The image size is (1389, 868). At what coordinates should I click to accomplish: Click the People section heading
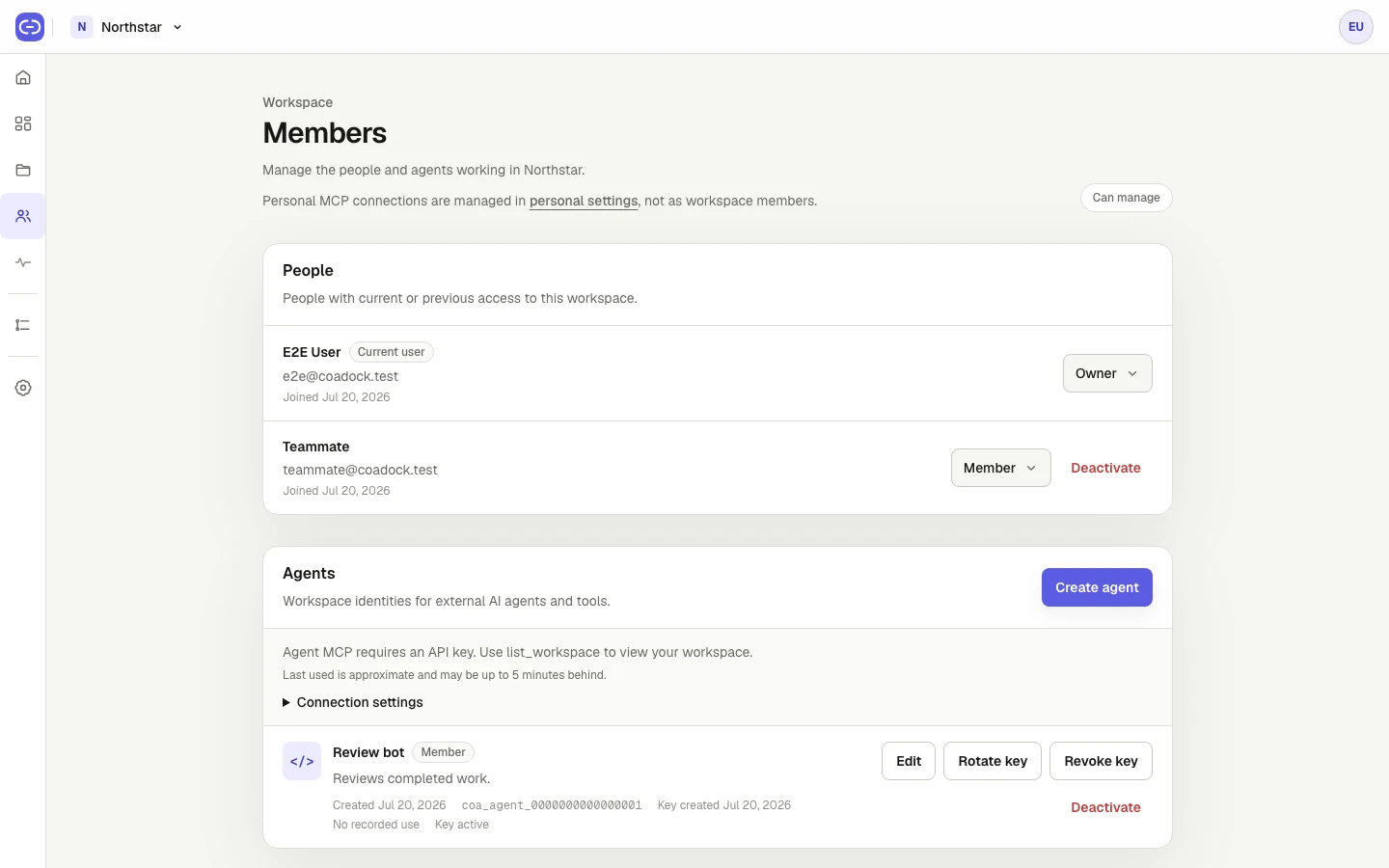coord(308,270)
